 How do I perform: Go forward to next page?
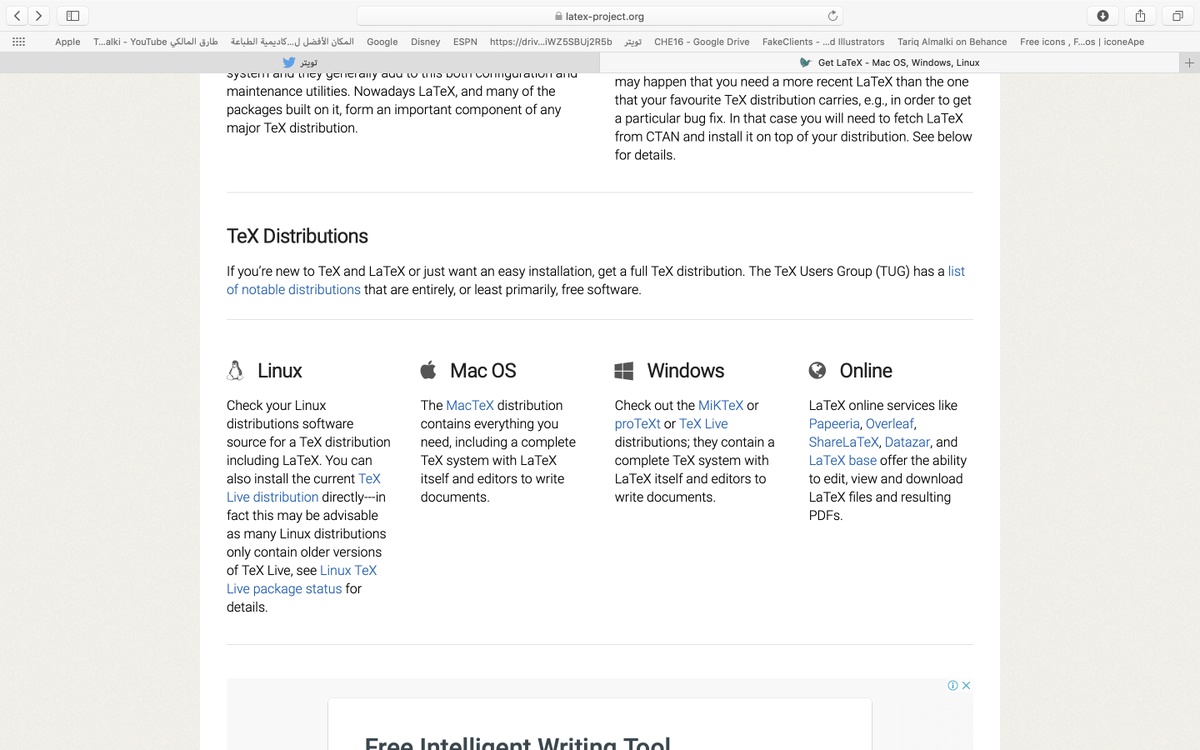(38, 16)
